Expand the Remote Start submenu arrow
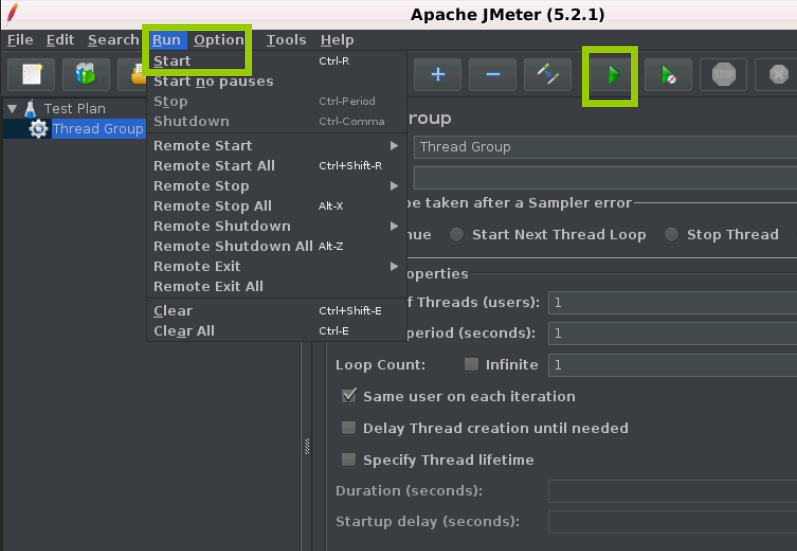Image resolution: width=797 pixels, height=551 pixels. coord(394,146)
